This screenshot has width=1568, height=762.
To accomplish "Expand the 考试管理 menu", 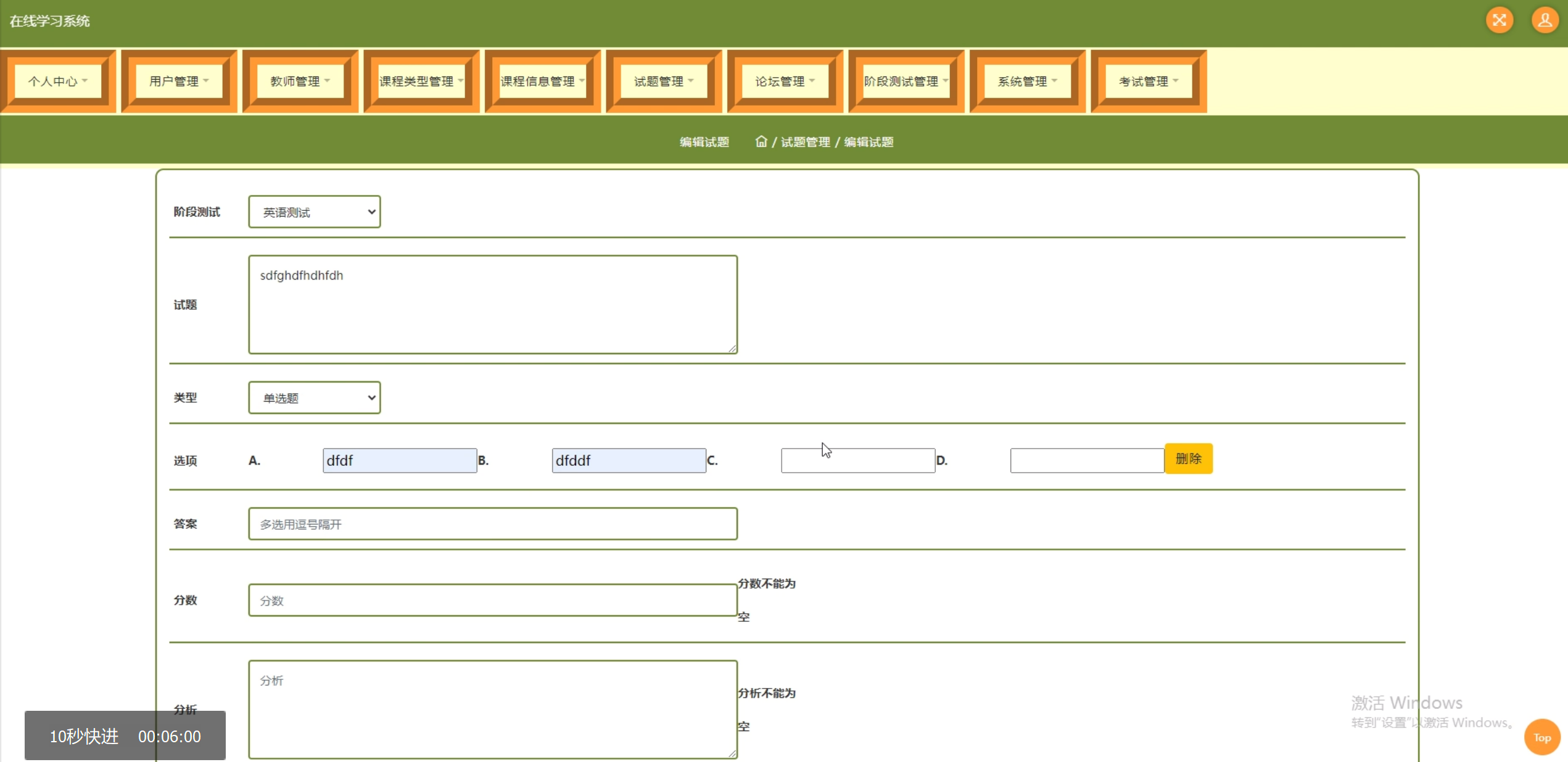I will 1149,81.
